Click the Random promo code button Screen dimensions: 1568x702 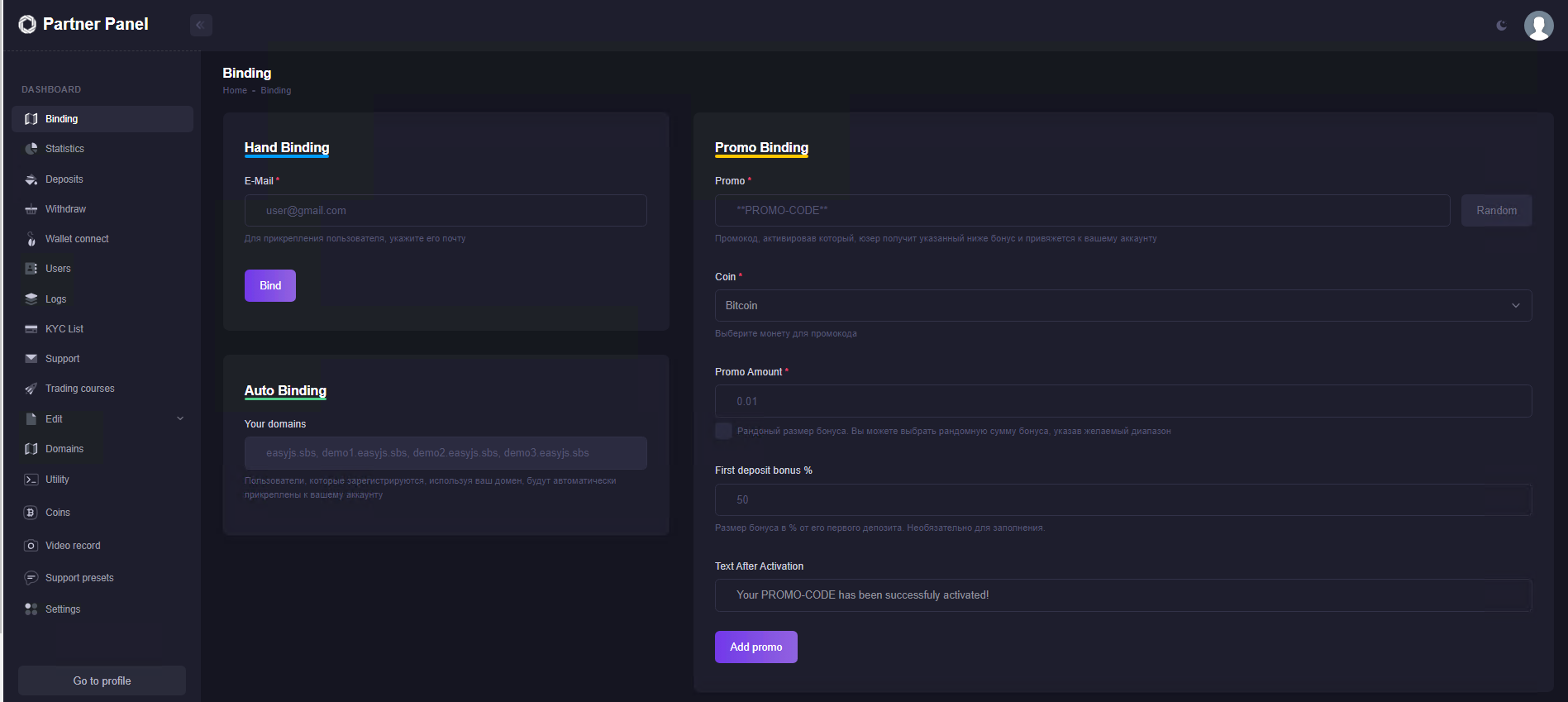[1496, 211]
